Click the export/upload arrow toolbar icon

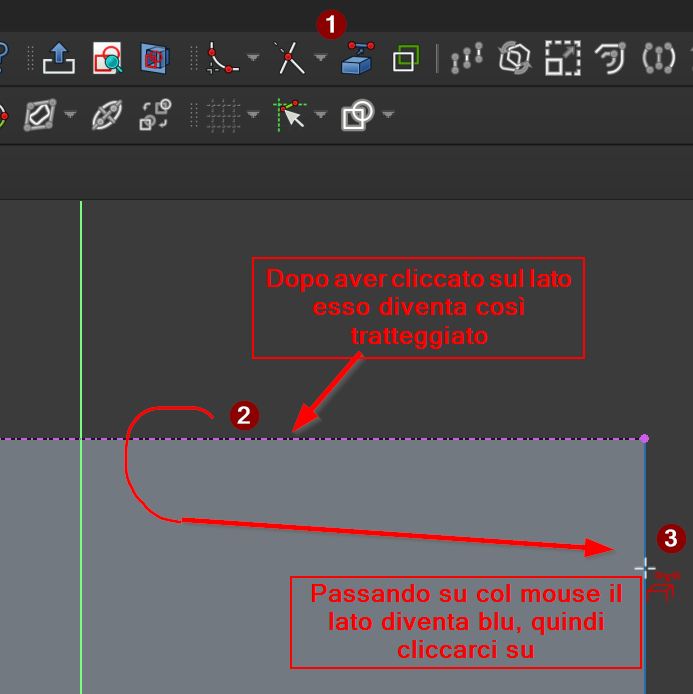click(59, 59)
